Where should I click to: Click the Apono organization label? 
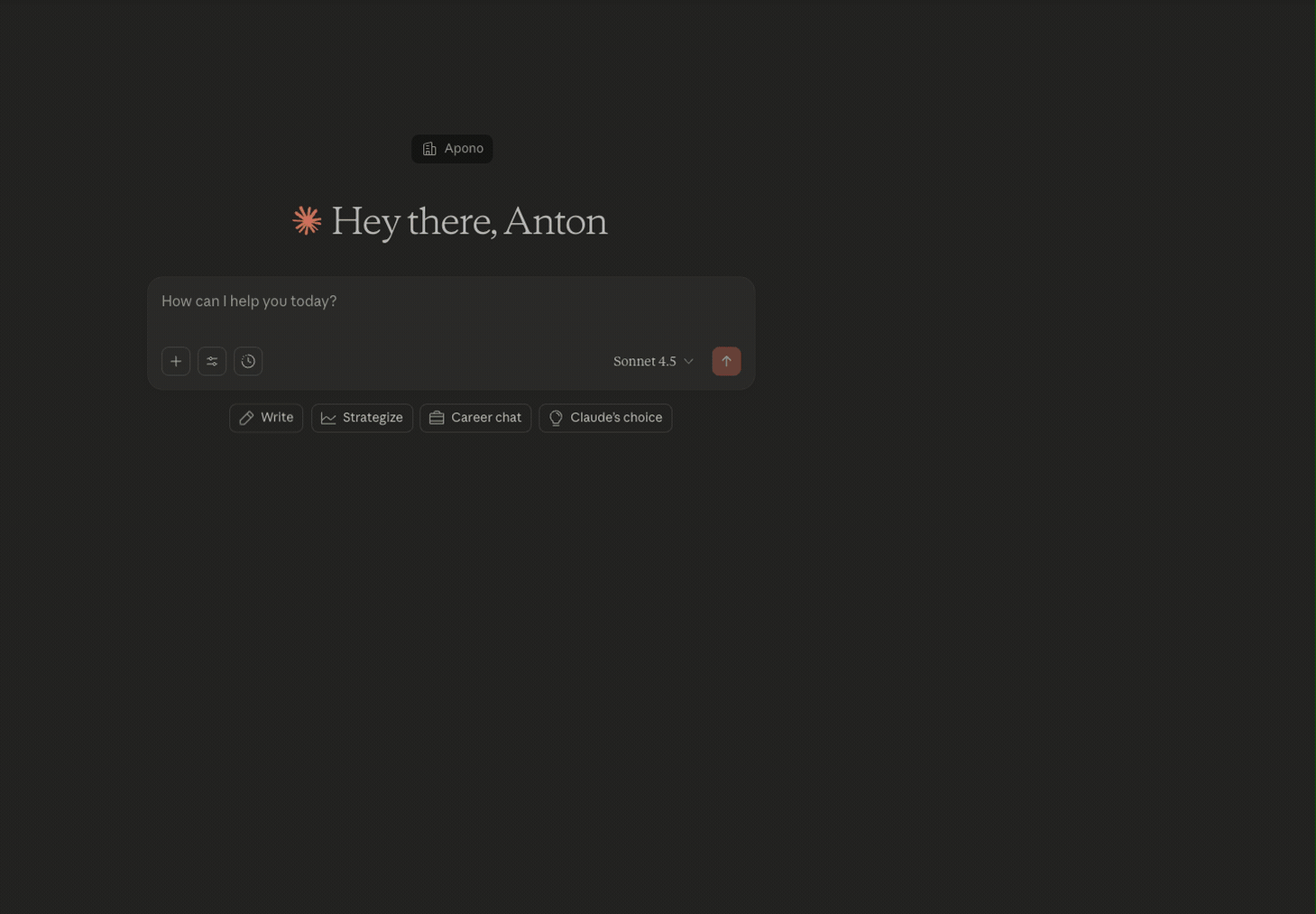pos(464,149)
